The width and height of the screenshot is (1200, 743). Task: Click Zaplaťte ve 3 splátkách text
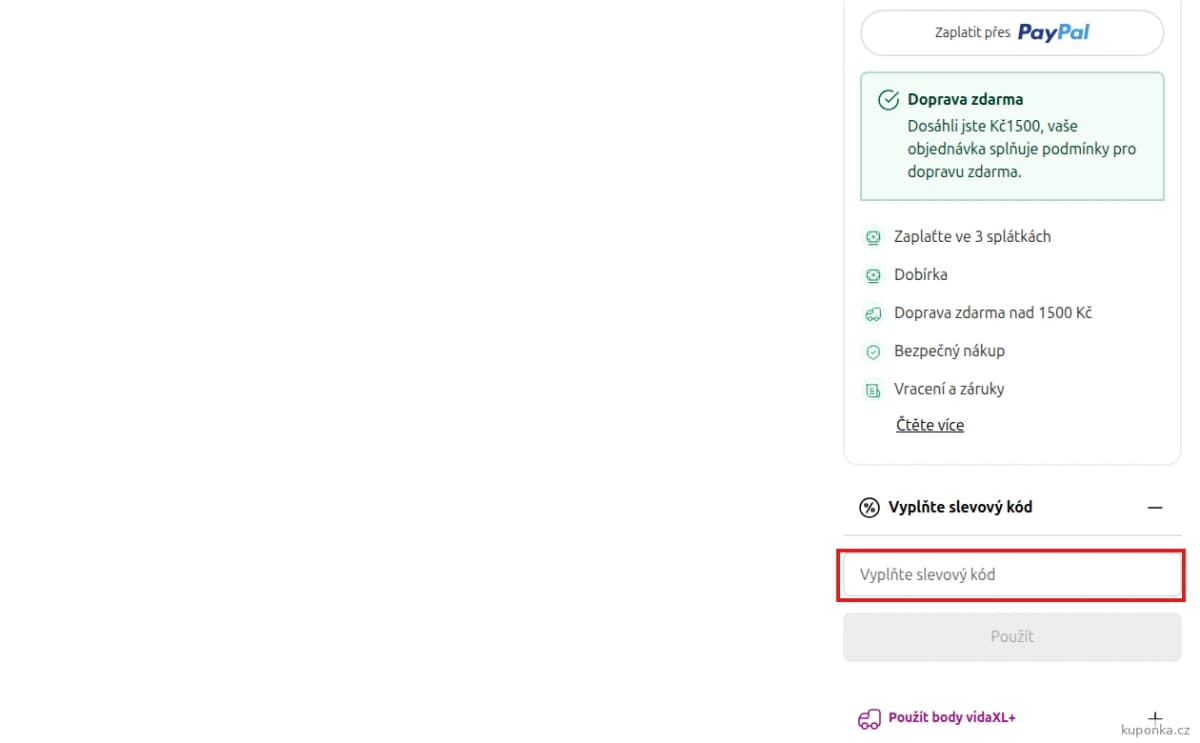[x=972, y=237]
